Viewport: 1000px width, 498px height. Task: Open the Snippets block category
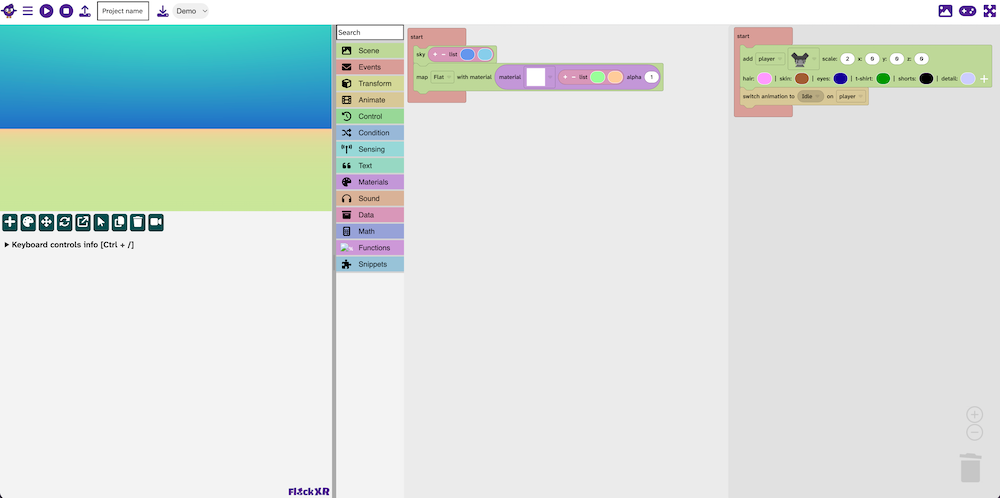coord(370,264)
